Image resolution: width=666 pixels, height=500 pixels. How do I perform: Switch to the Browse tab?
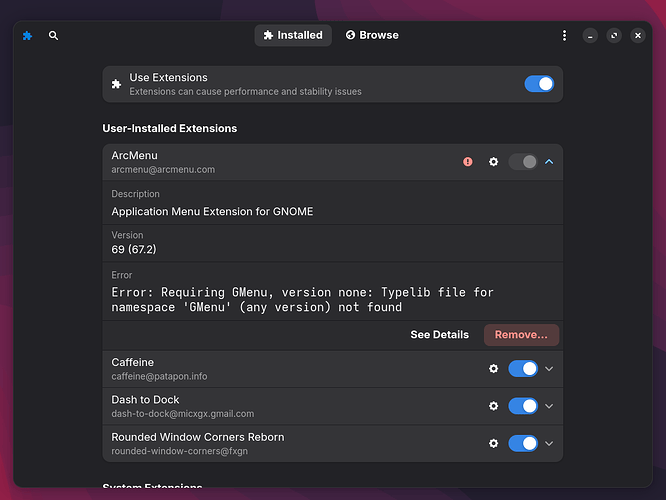click(372, 35)
